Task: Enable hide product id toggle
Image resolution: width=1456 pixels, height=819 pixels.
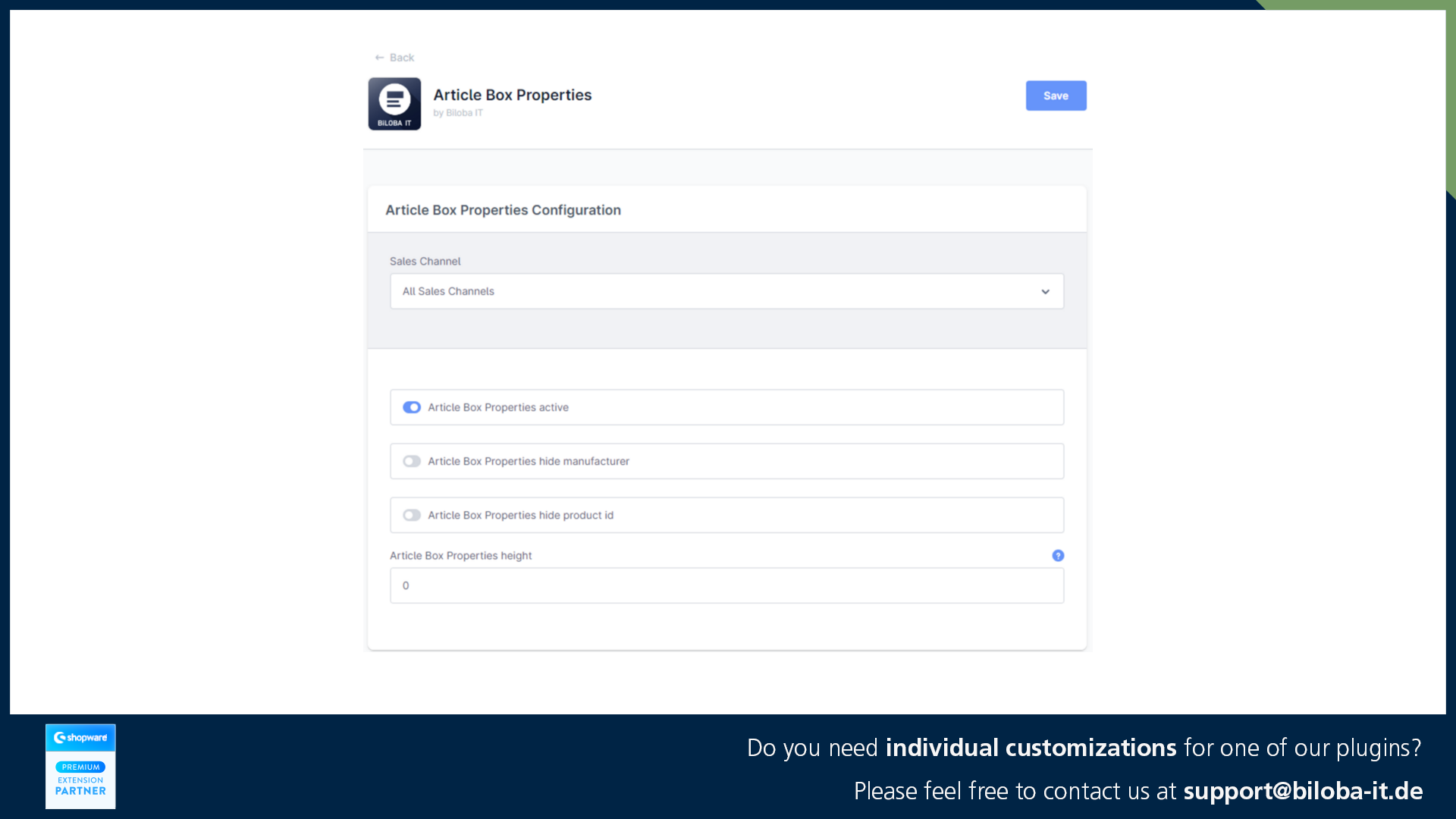Action: coord(412,515)
